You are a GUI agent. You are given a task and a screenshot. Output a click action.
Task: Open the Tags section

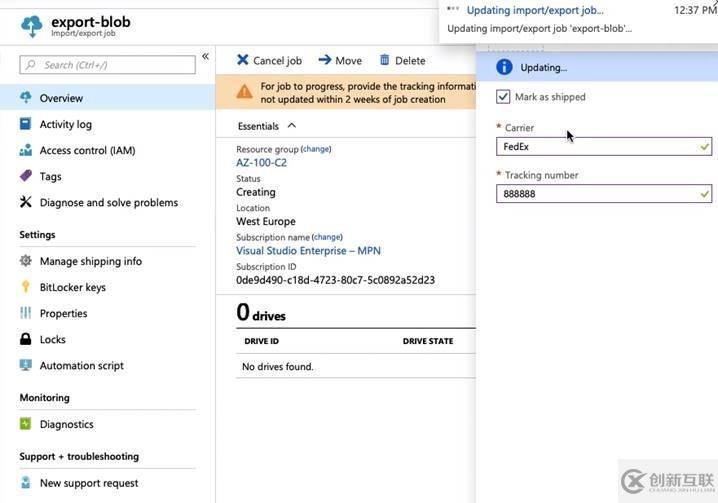[x=50, y=176]
